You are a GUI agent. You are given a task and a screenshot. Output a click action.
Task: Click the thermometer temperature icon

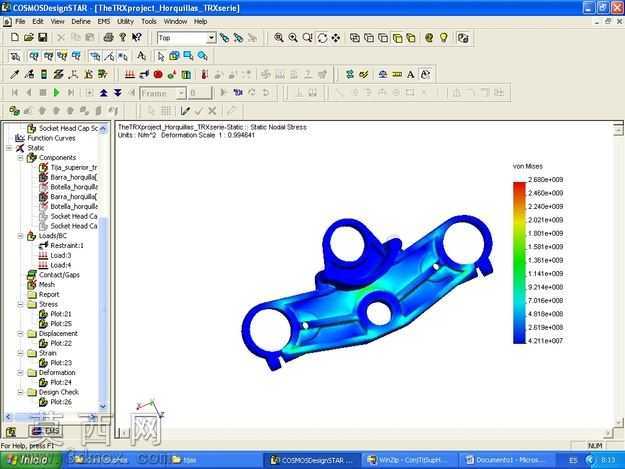pyautogui.click(x=204, y=74)
